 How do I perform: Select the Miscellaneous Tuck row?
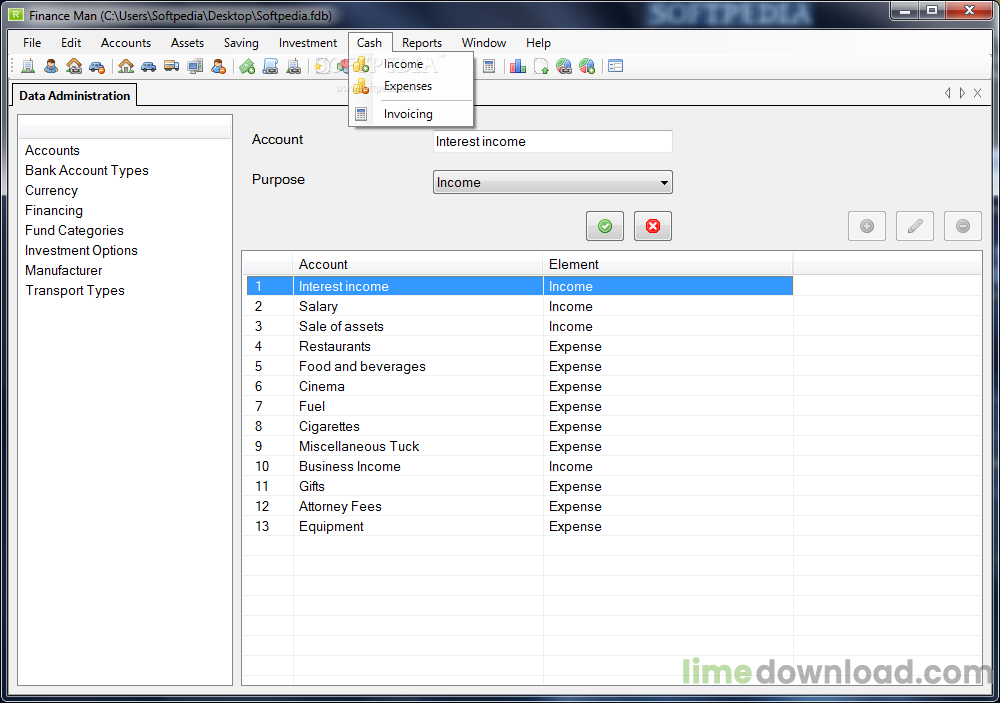(520, 447)
